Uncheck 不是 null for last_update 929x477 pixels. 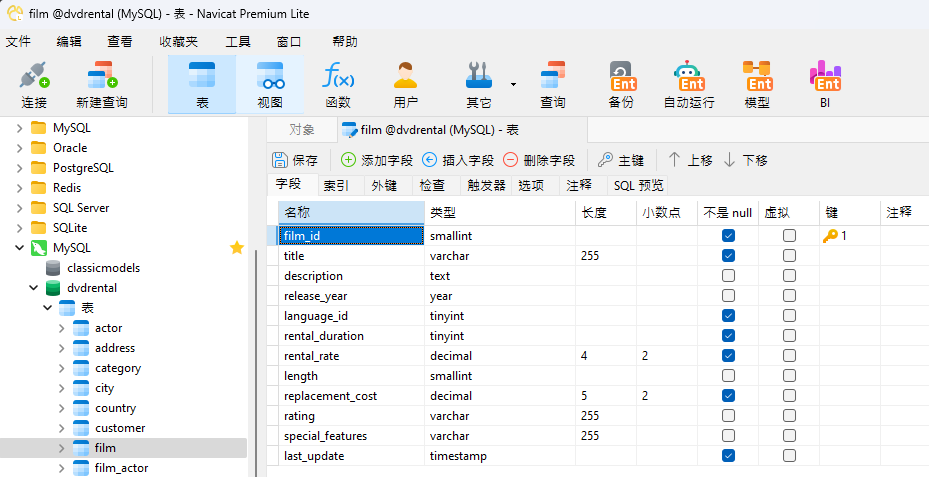pos(729,456)
